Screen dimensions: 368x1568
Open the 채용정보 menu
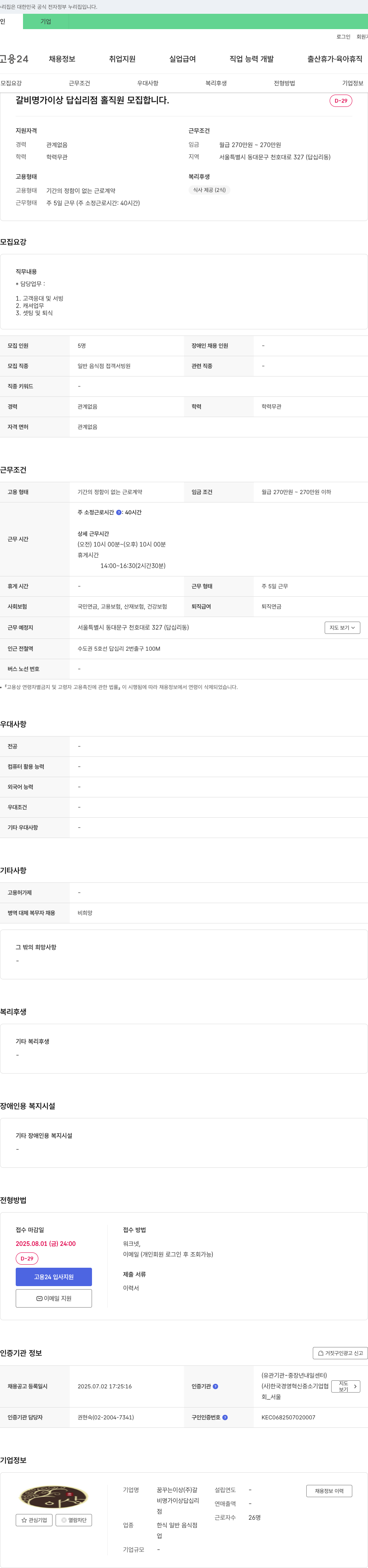click(62, 59)
